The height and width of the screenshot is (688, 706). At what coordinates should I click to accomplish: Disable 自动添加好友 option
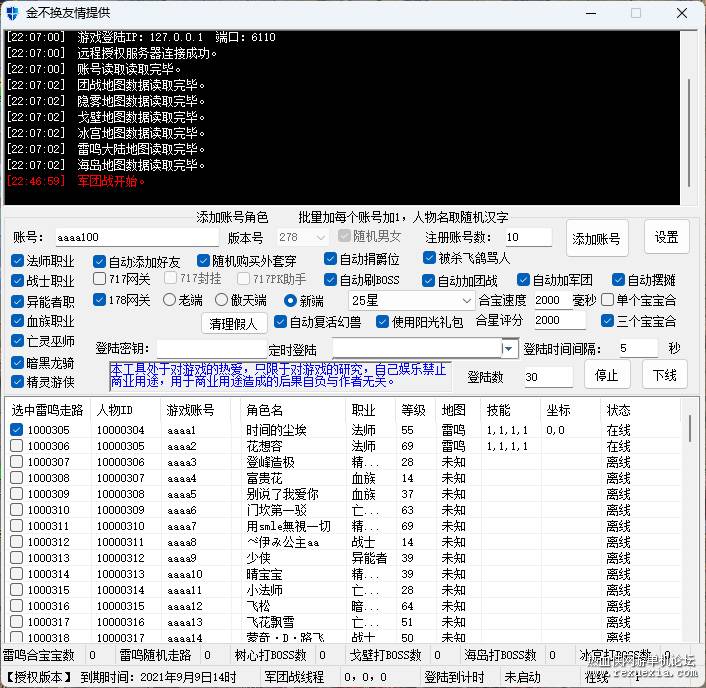[x=99, y=262]
